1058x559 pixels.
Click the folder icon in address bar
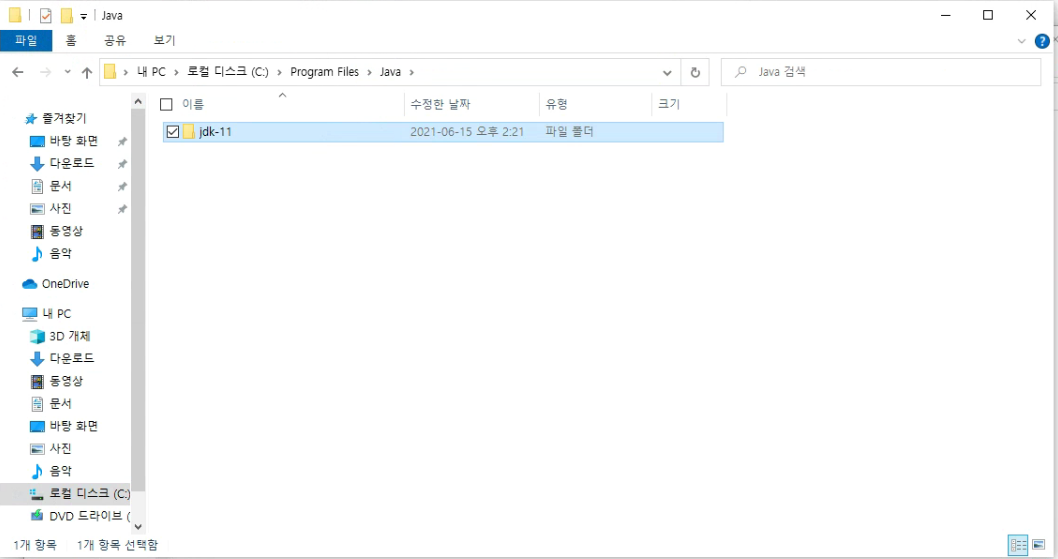click(x=110, y=72)
